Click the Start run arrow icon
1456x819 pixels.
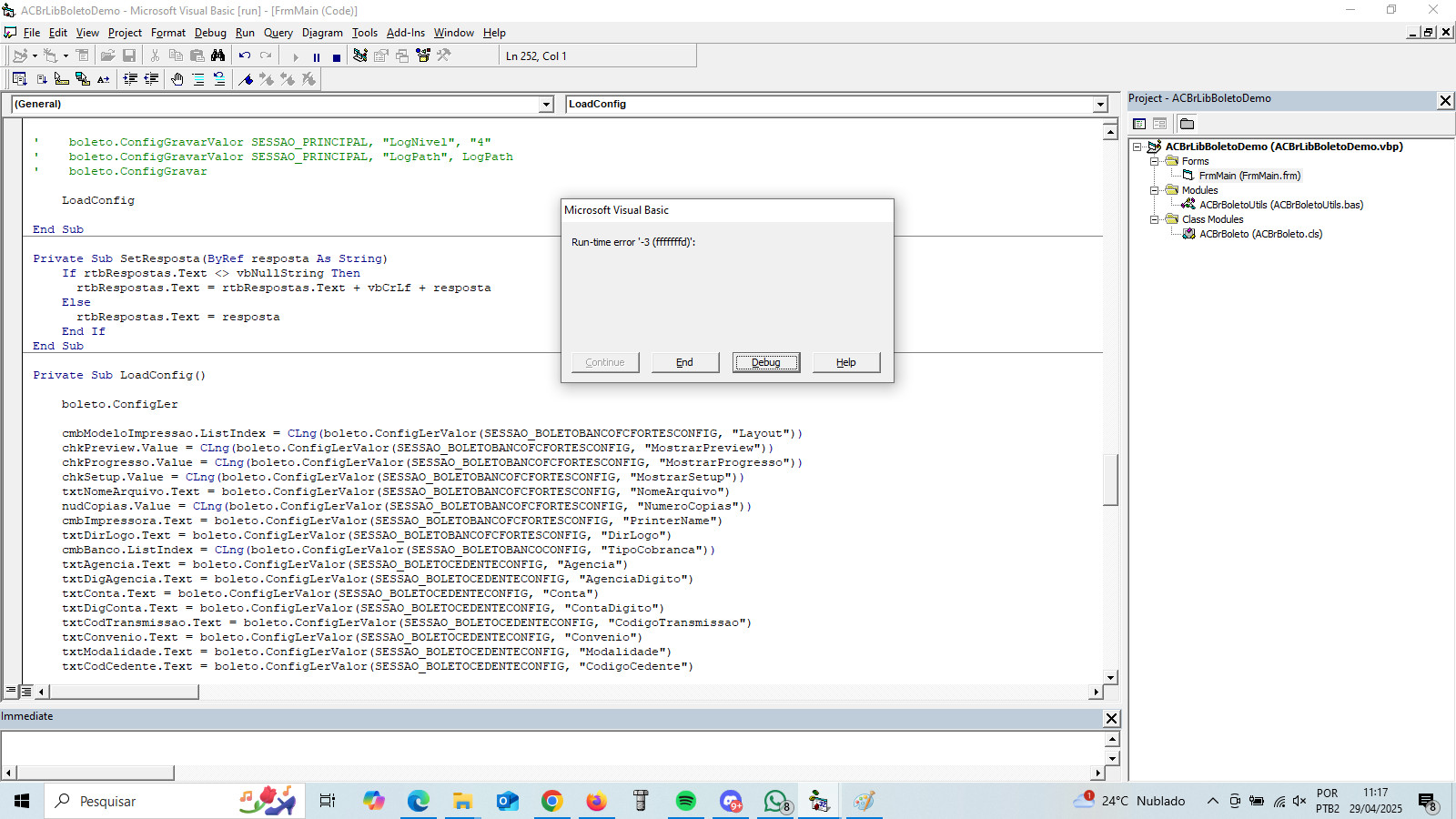pyautogui.click(x=295, y=56)
